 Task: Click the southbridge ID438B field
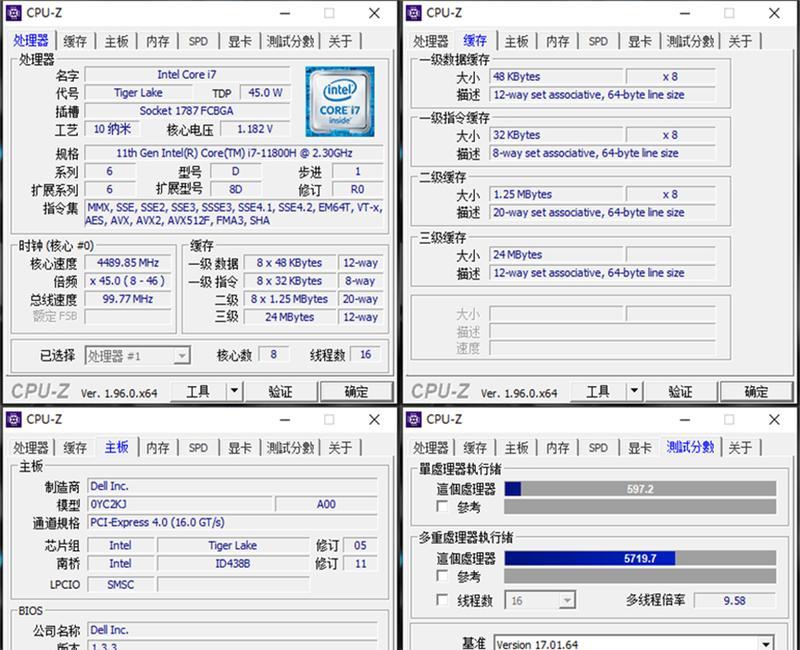point(233,564)
